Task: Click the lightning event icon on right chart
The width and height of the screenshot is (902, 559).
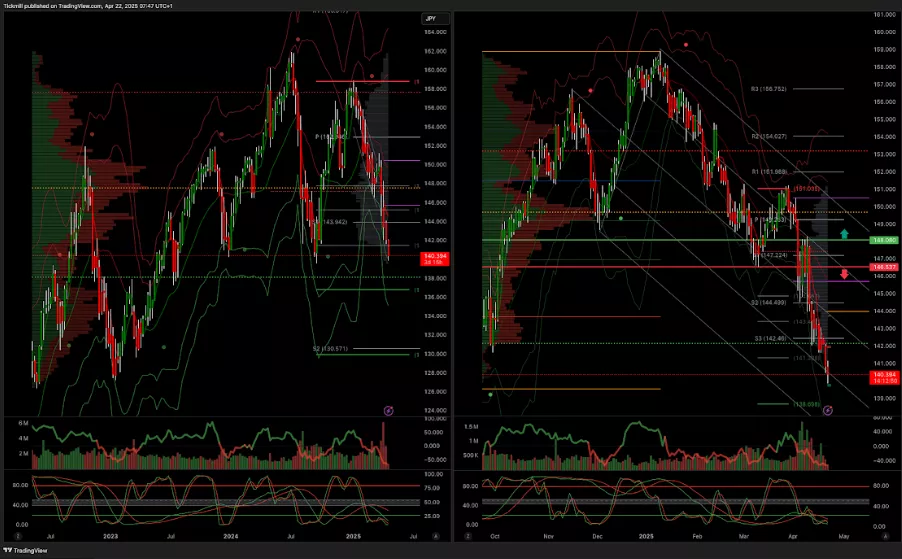Action: click(x=827, y=410)
